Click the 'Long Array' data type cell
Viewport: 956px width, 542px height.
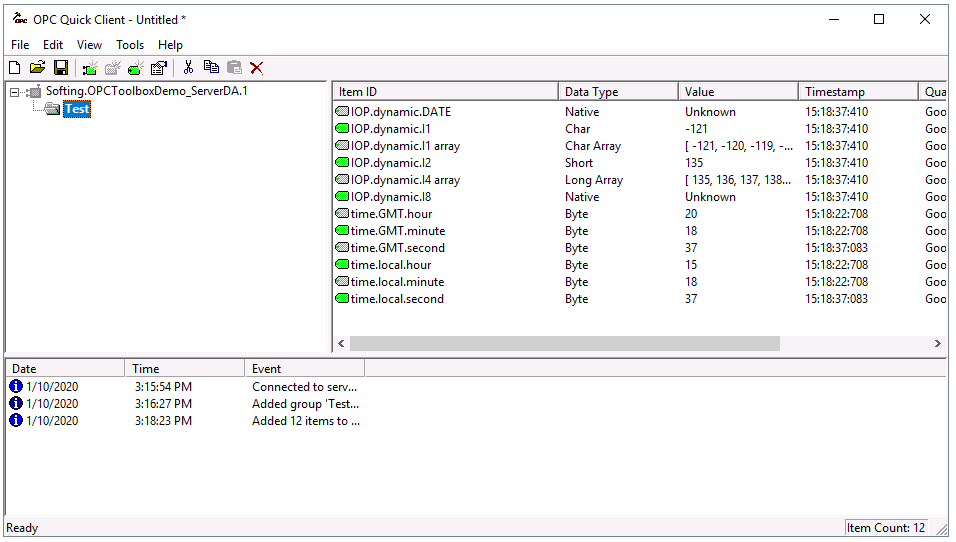pos(594,180)
